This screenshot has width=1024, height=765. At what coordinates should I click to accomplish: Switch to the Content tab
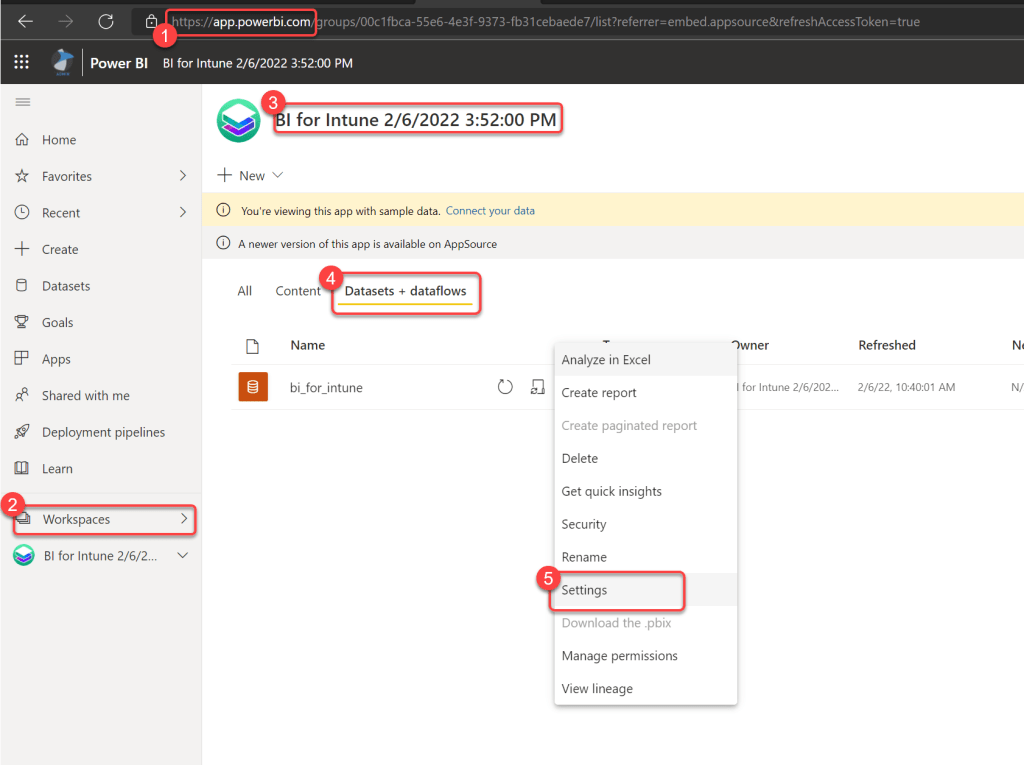pyautogui.click(x=298, y=291)
